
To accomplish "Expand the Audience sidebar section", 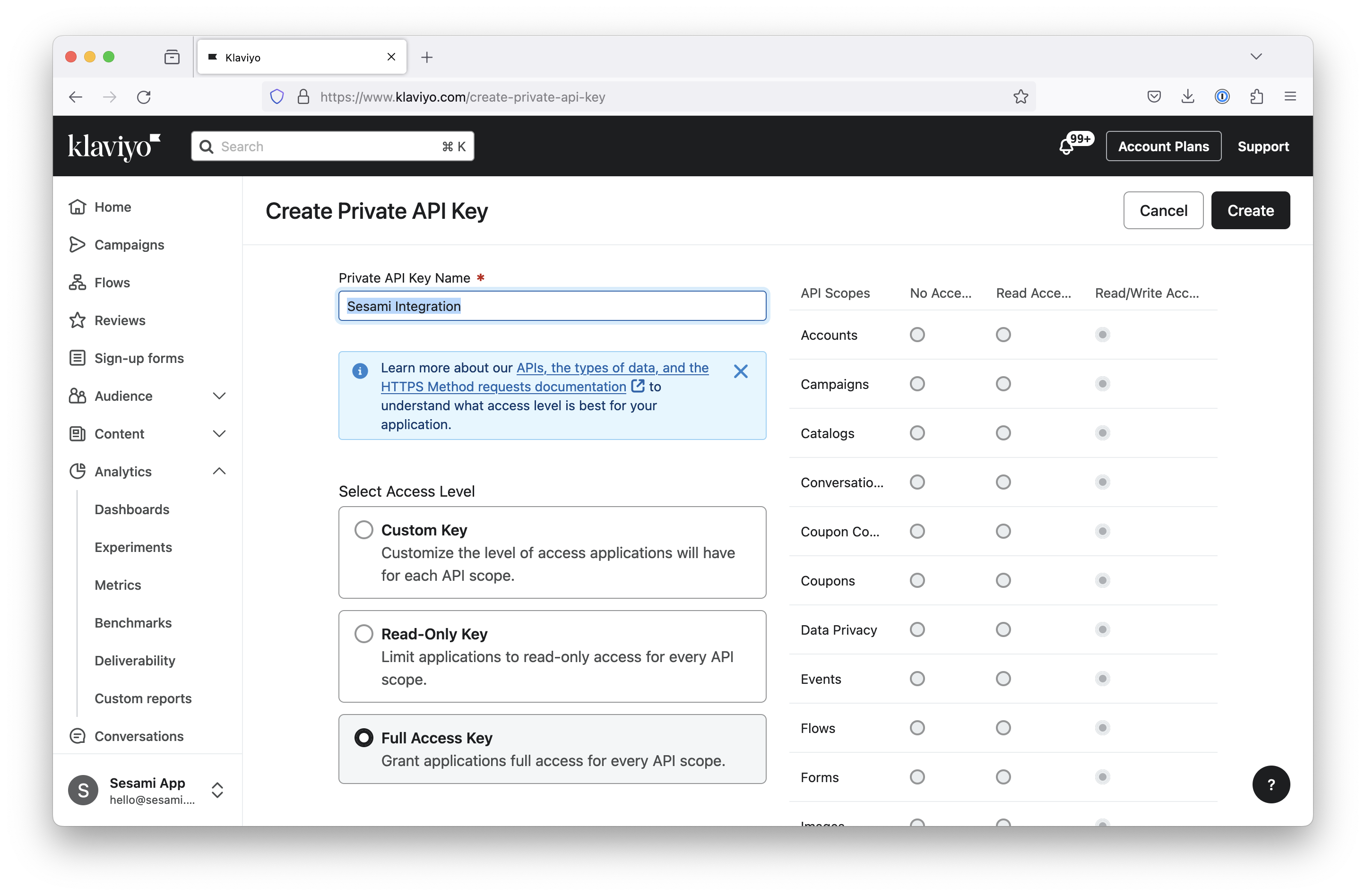I will (219, 396).
